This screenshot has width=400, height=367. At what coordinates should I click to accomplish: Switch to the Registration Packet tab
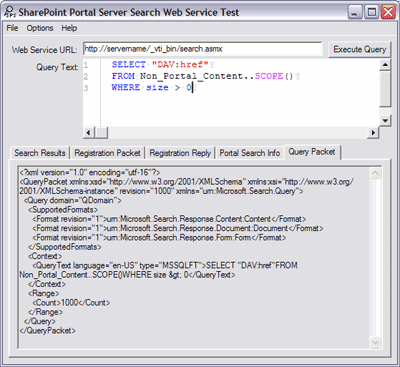pos(107,153)
